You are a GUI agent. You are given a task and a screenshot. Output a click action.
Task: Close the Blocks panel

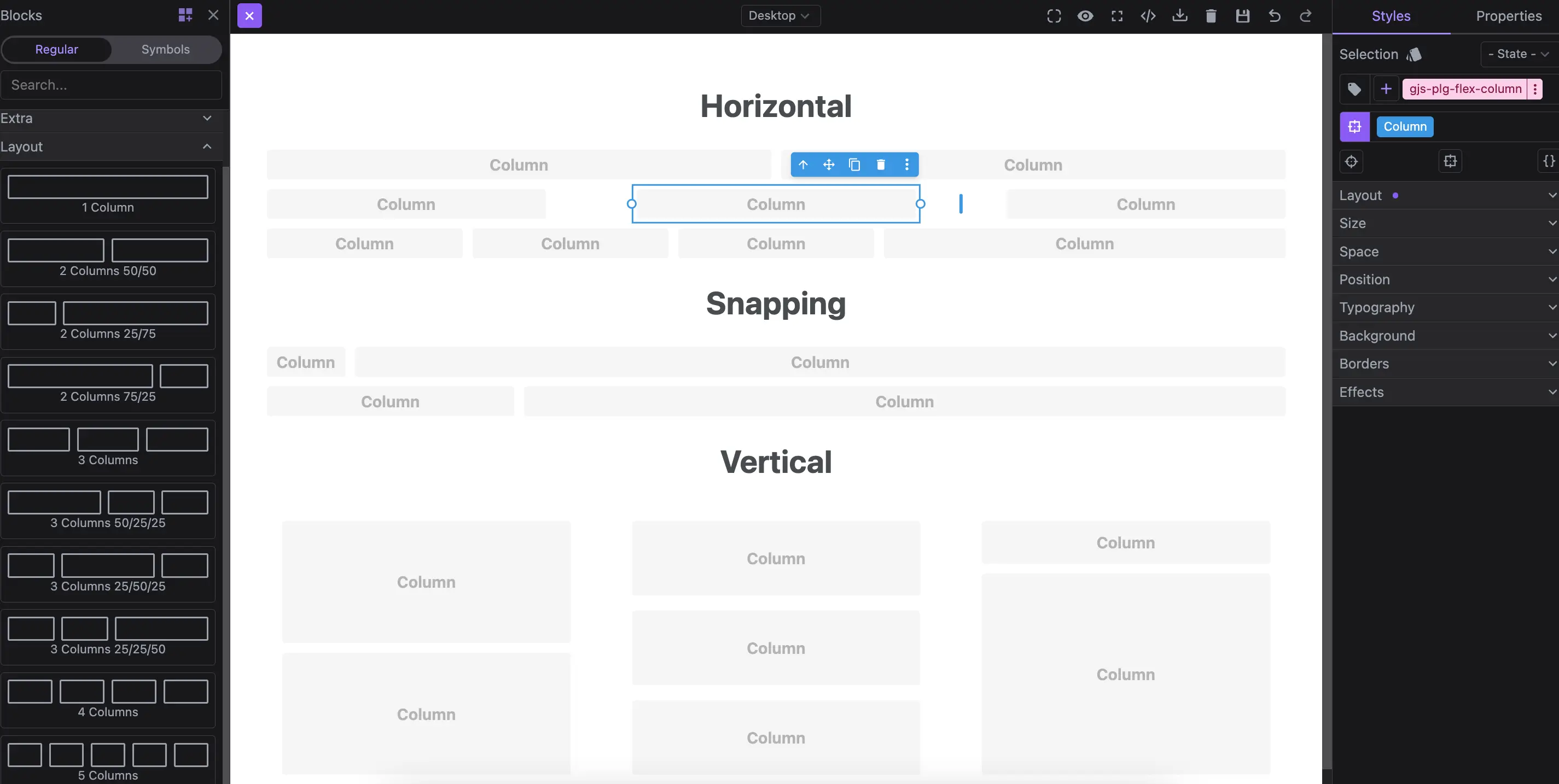click(x=213, y=15)
